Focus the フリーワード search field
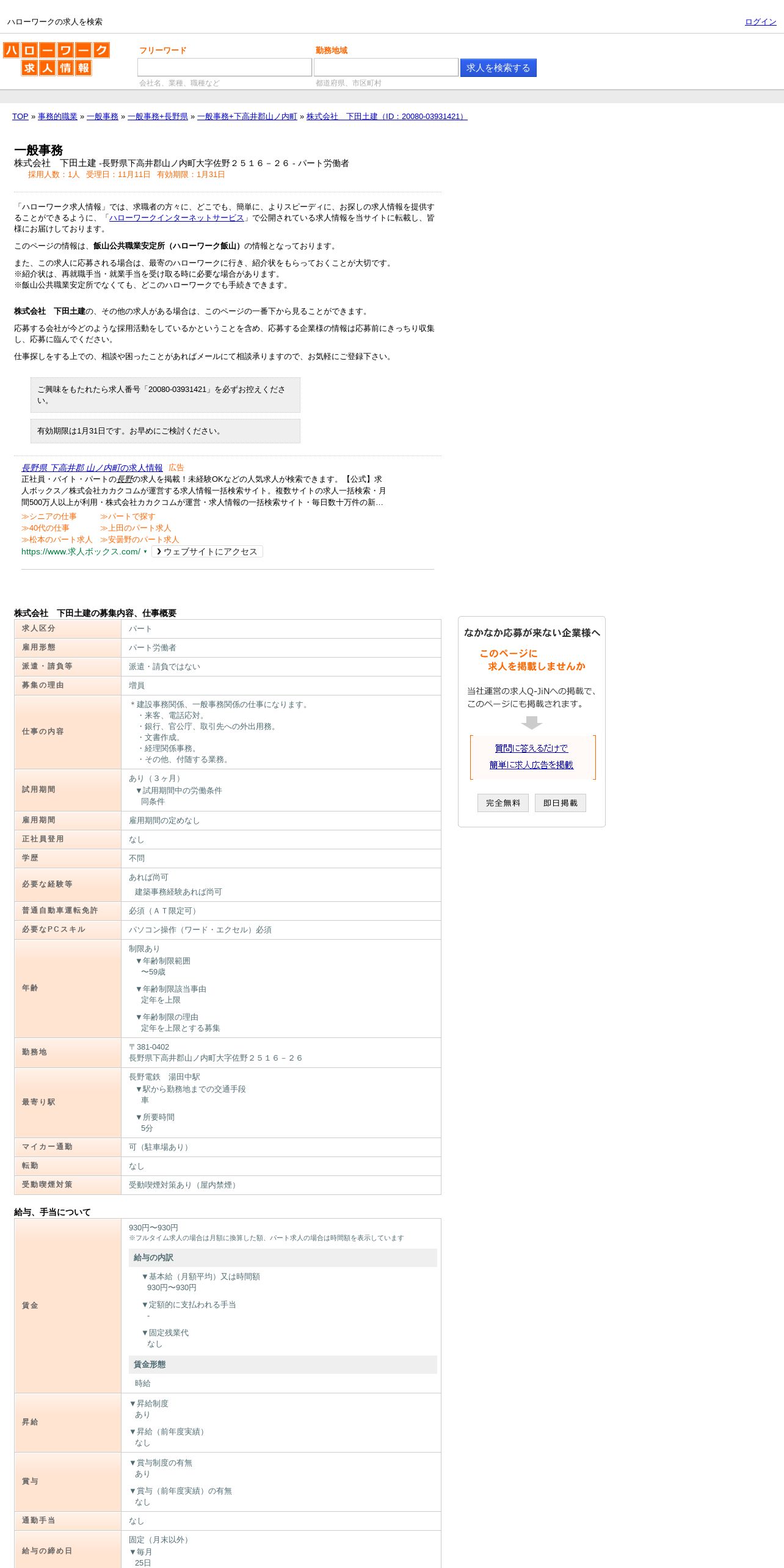Viewport: 784px width, 1568px height. [225, 67]
